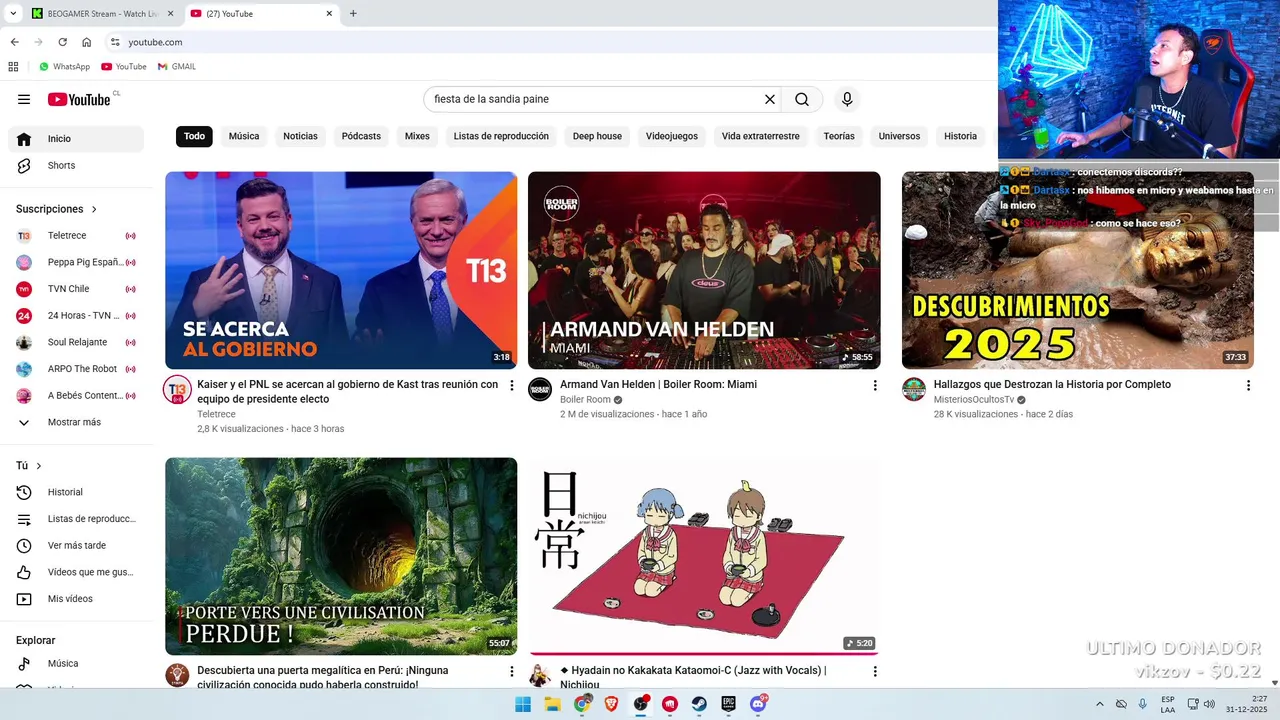The height and width of the screenshot is (720, 1280).
Task: Open options menu for Kaiser y el PNL video
Action: click(x=511, y=385)
